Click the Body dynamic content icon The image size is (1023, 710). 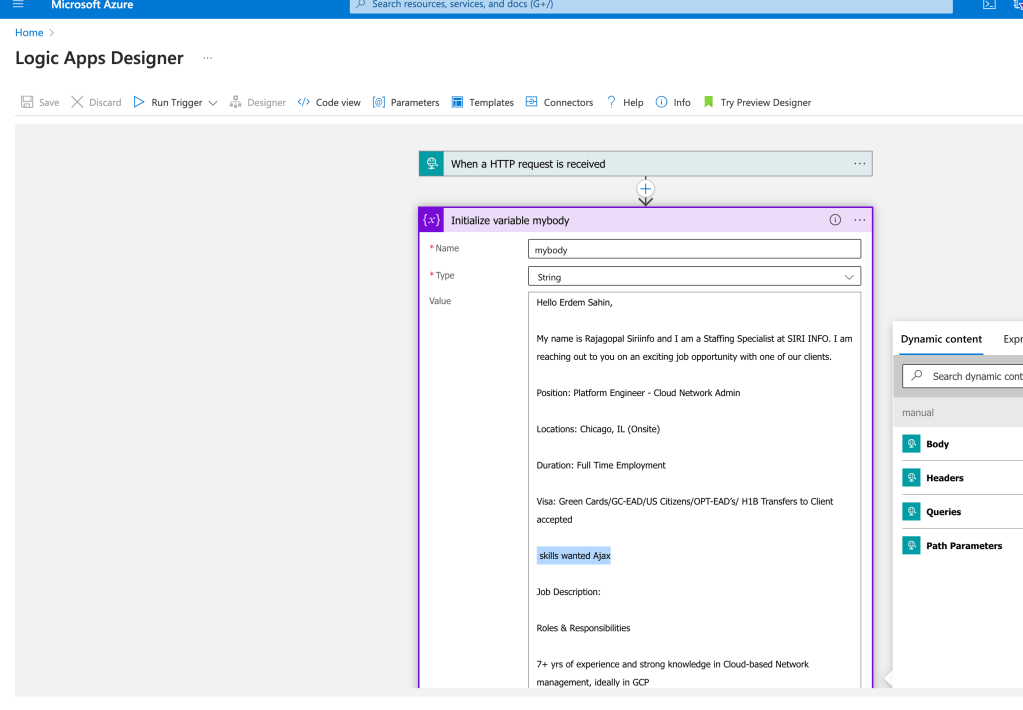tap(911, 444)
